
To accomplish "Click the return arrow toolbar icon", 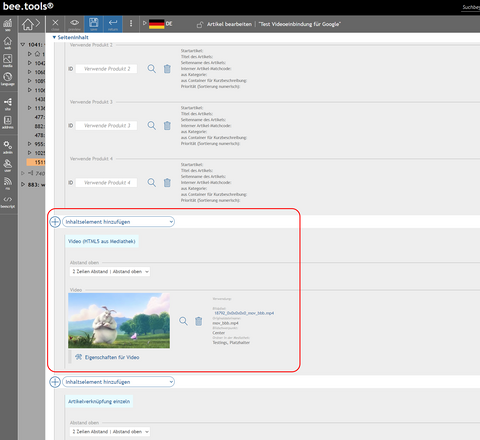I will [113, 24].
